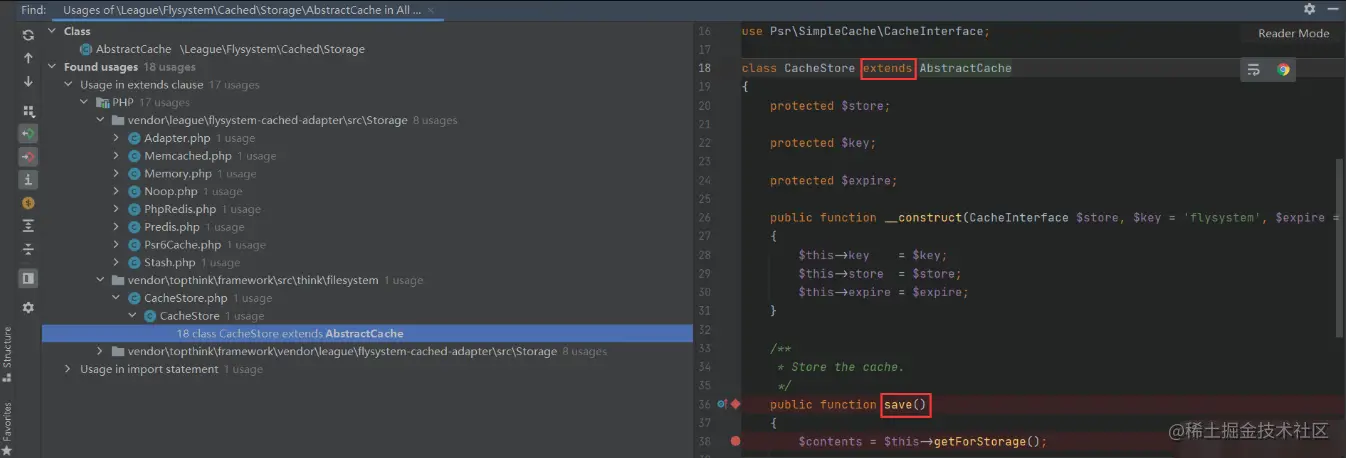The height and width of the screenshot is (458, 1346).
Task: Go to next occurrence with down arrow
Action: click(x=28, y=82)
